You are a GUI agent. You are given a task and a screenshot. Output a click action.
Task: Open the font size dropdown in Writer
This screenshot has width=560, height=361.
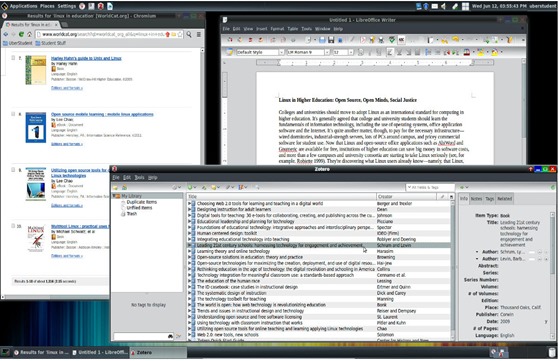coord(351,52)
